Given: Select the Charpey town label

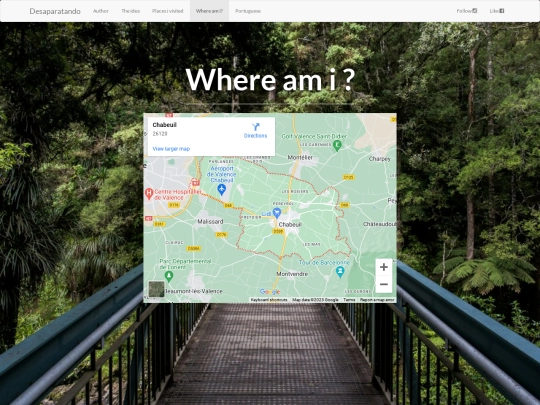Looking at the screenshot, I should tap(380, 159).
